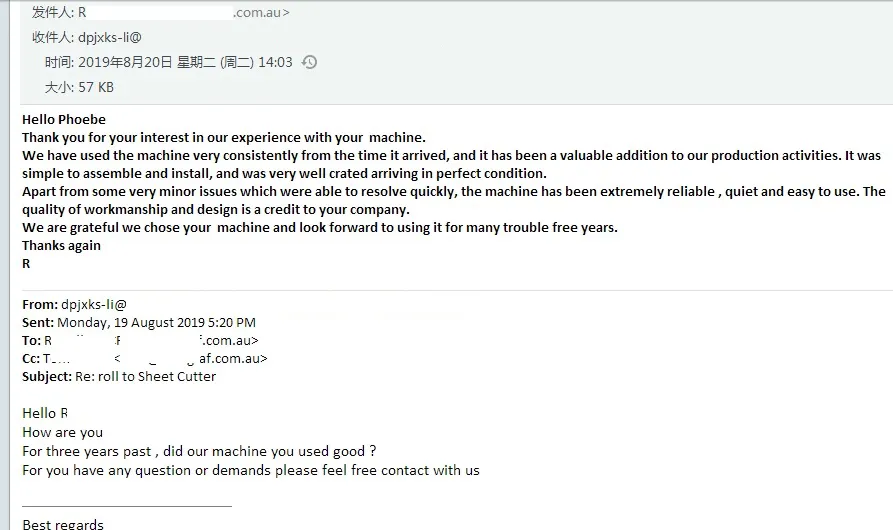Click the subject Re: roll to Sheet Cutter
The width and height of the screenshot is (893, 530).
(x=145, y=376)
